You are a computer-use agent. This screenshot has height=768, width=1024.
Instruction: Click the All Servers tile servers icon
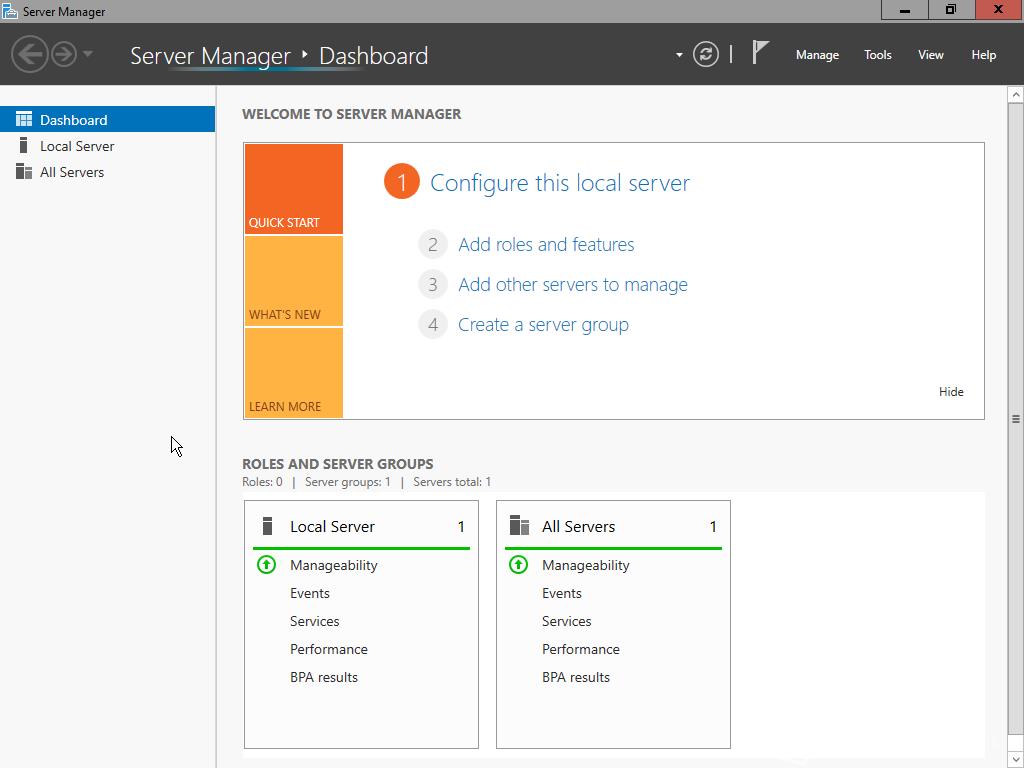pyautogui.click(x=519, y=525)
